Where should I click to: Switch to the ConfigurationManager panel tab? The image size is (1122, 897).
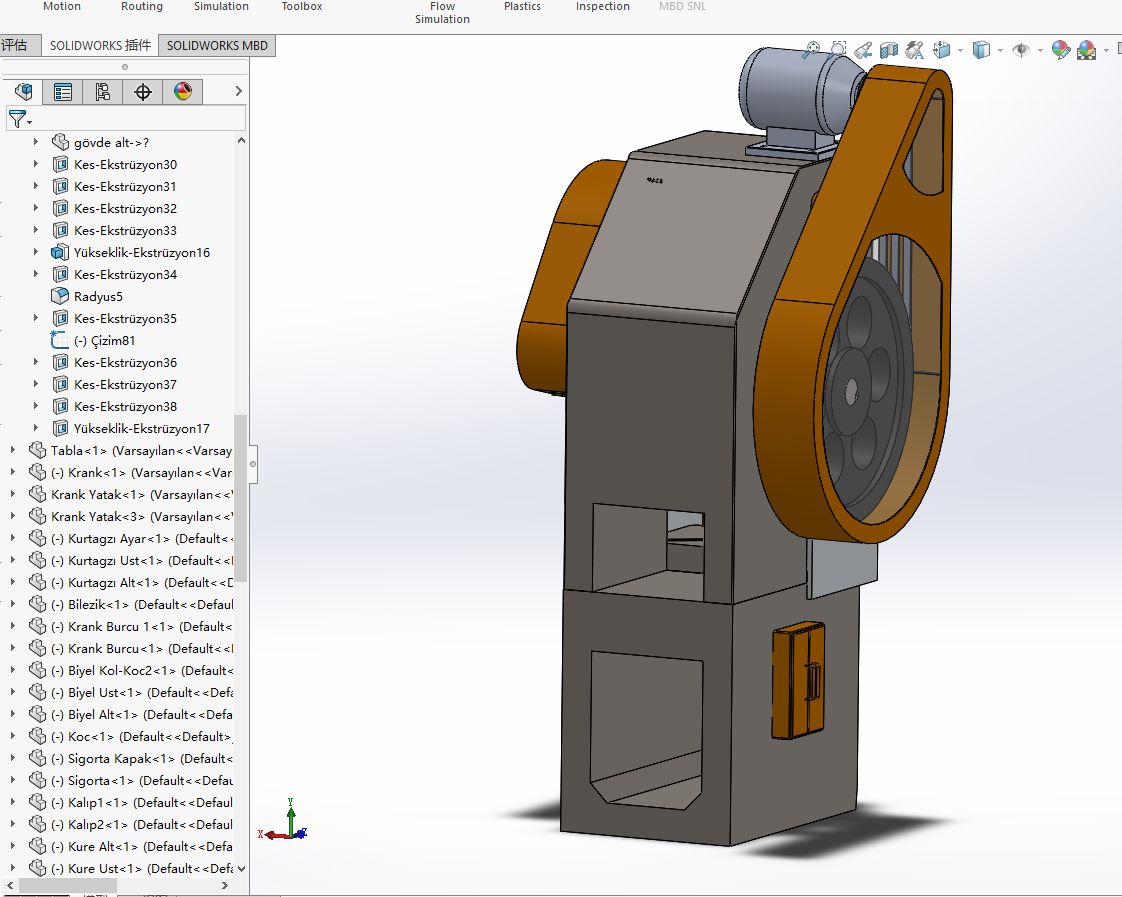tap(103, 92)
